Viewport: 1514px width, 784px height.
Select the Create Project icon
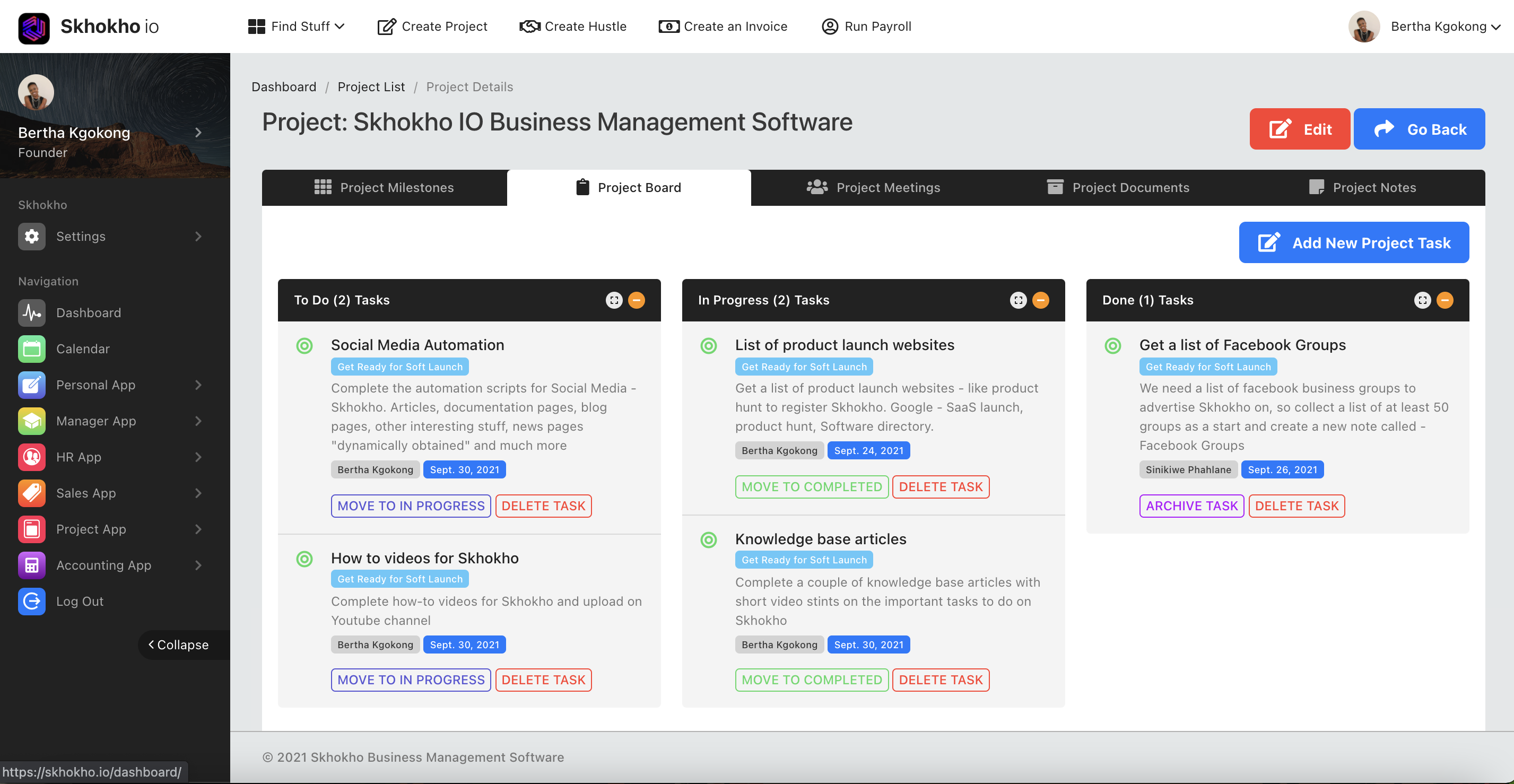click(x=386, y=27)
